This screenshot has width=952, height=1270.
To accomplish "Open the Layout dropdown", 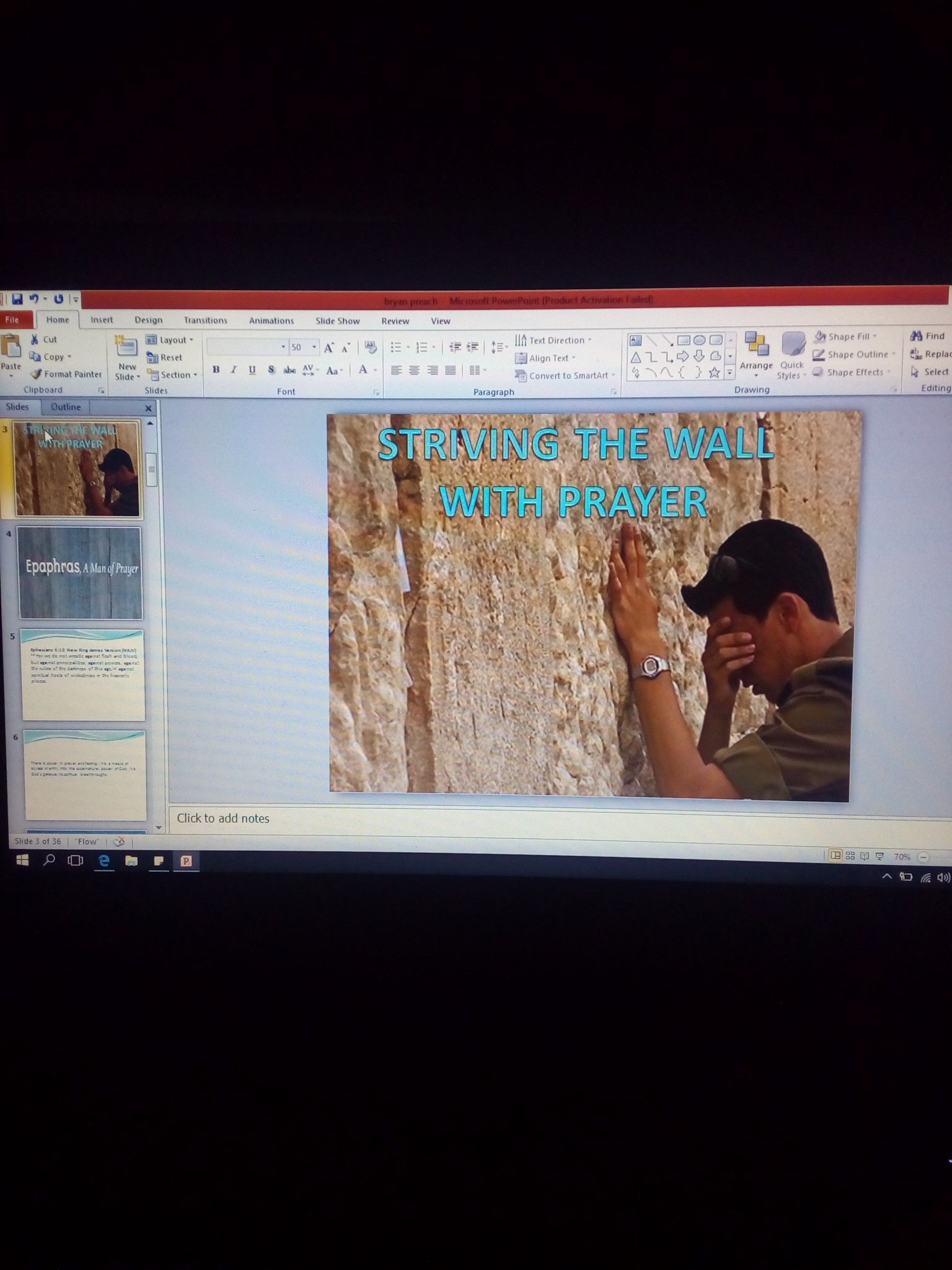I will tap(170, 340).
